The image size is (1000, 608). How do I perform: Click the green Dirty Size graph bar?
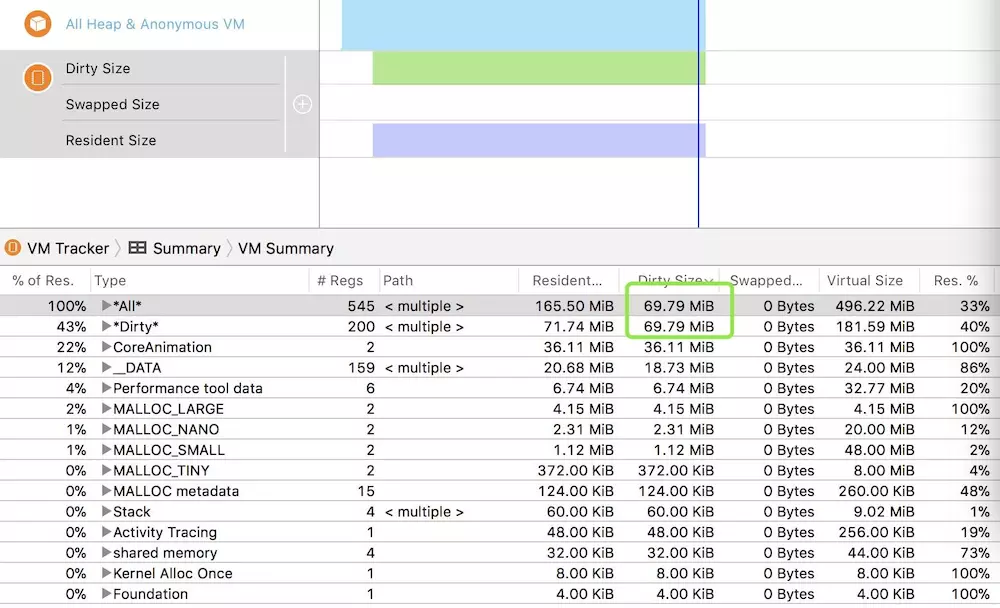point(539,68)
